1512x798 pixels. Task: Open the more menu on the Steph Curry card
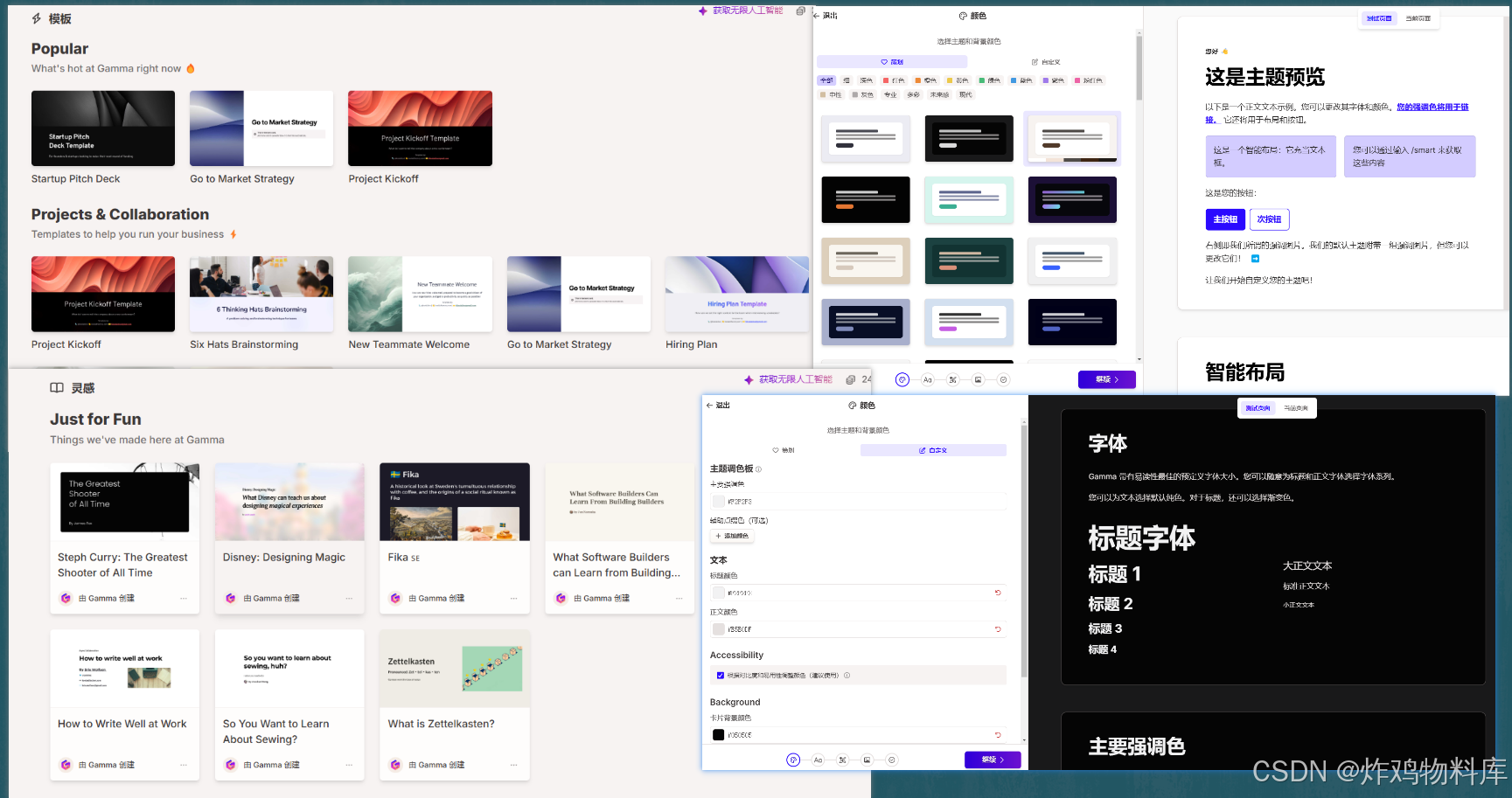point(184,599)
